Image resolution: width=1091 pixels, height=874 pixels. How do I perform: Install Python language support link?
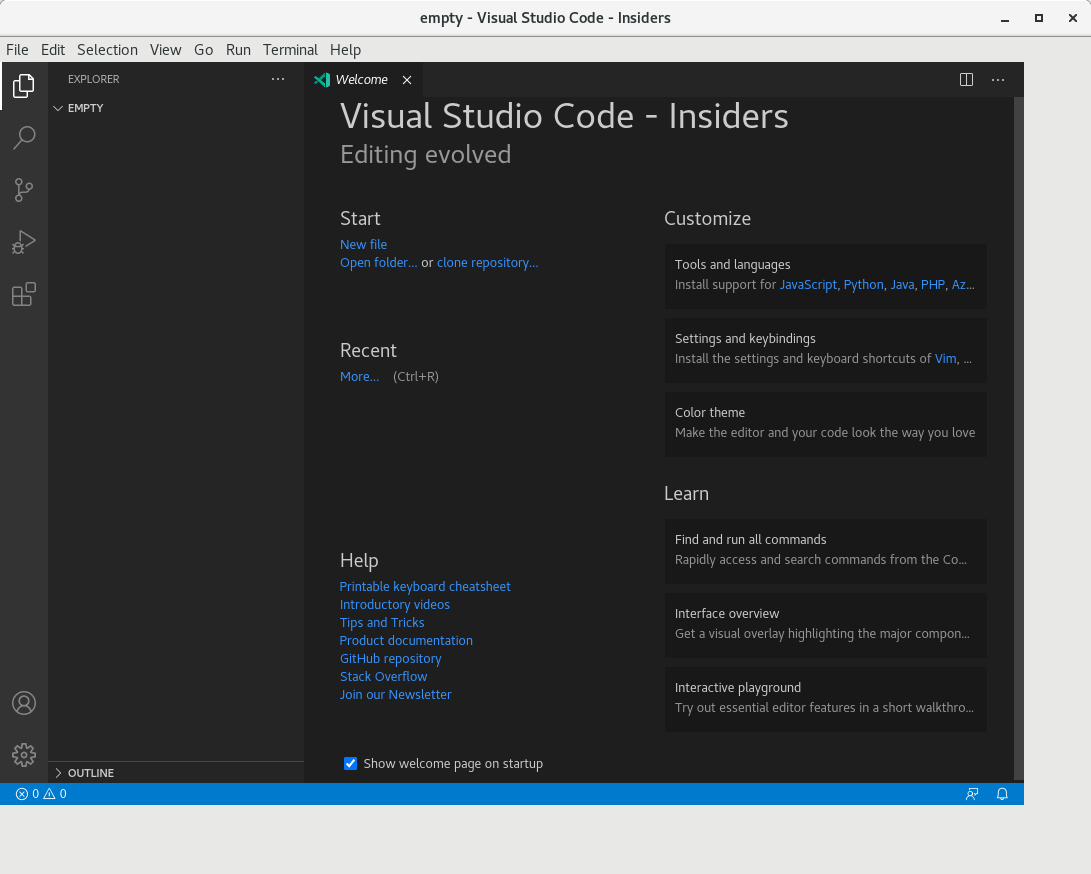(863, 285)
